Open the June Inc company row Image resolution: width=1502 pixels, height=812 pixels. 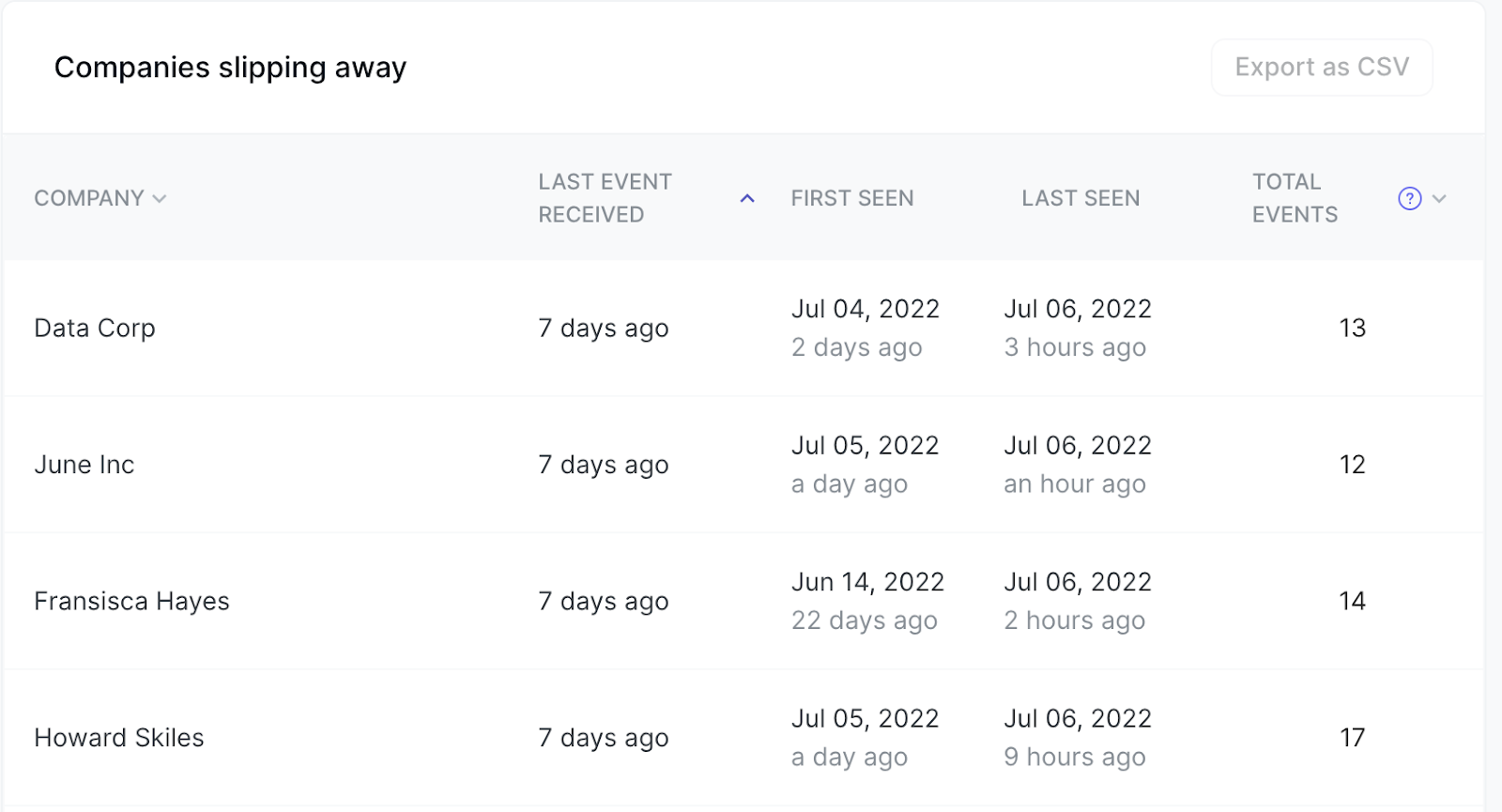84,465
